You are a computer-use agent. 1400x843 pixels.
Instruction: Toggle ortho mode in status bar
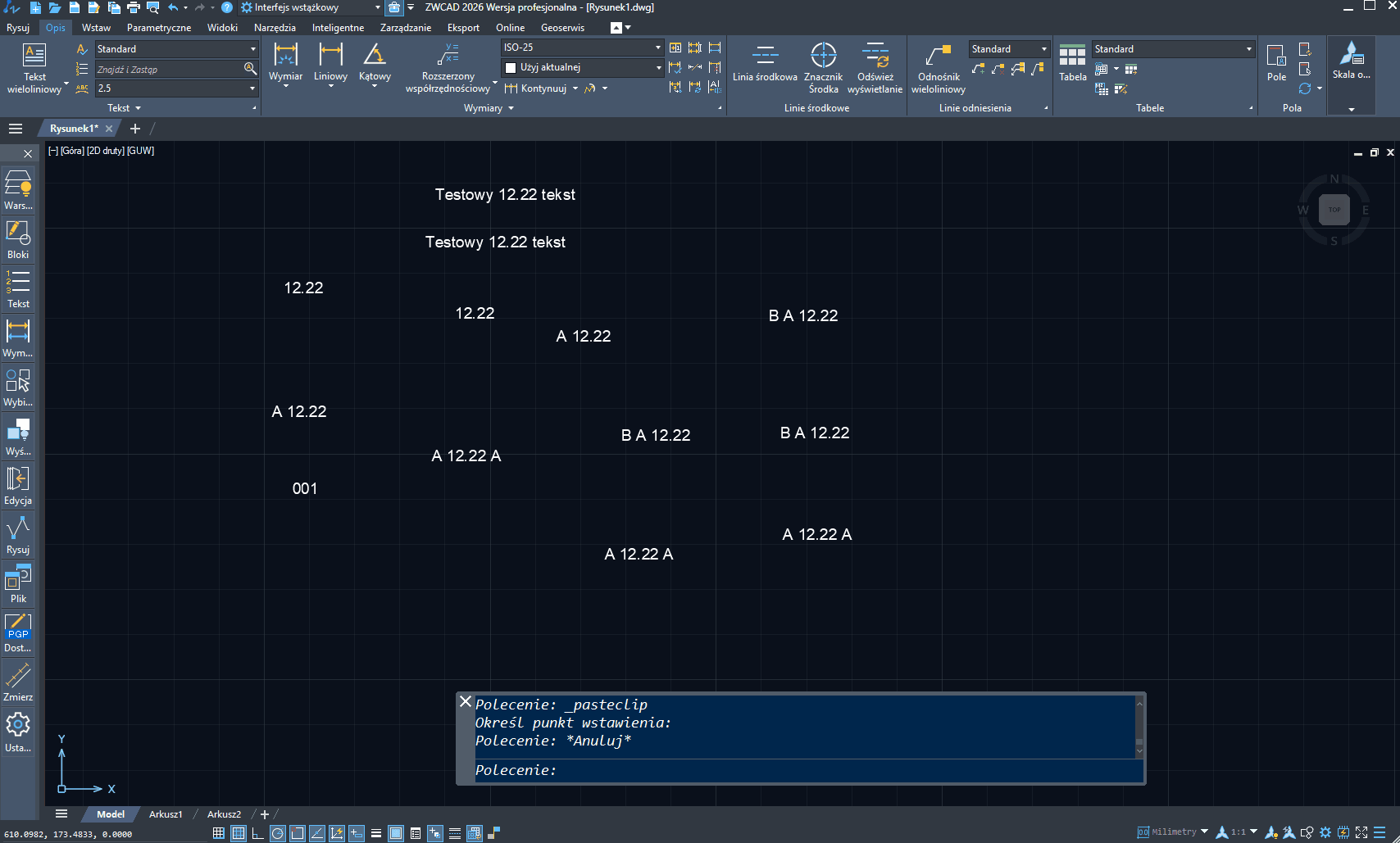[257, 833]
